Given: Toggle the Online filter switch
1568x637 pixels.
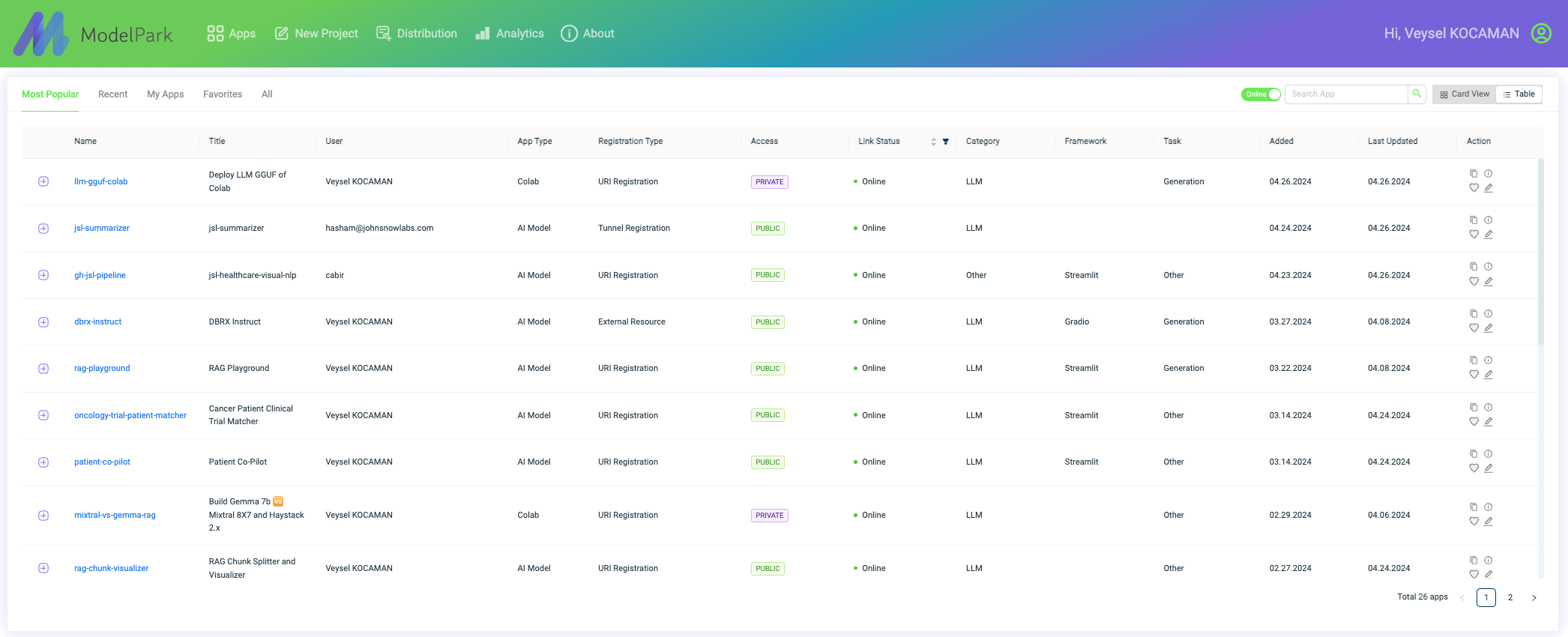Looking at the screenshot, I should point(1261,94).
